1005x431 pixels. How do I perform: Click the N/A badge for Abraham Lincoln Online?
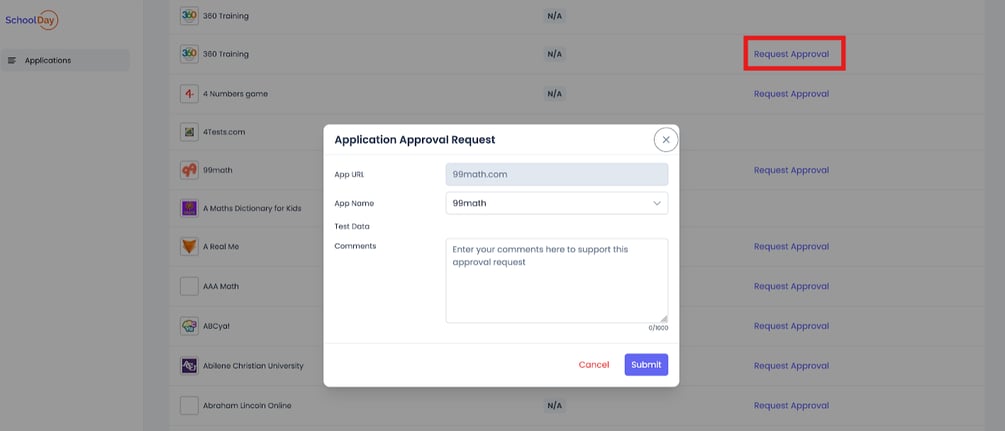coord(554,405)
